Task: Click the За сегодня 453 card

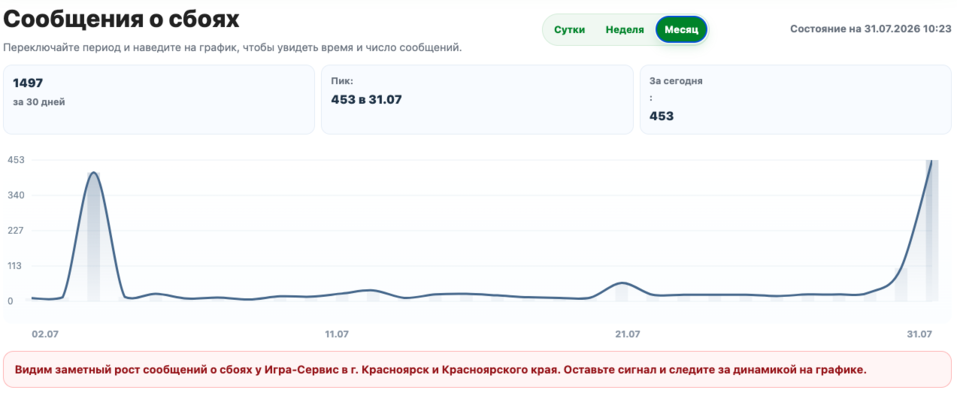Action: pyautogui.click(x=795, y=98)
